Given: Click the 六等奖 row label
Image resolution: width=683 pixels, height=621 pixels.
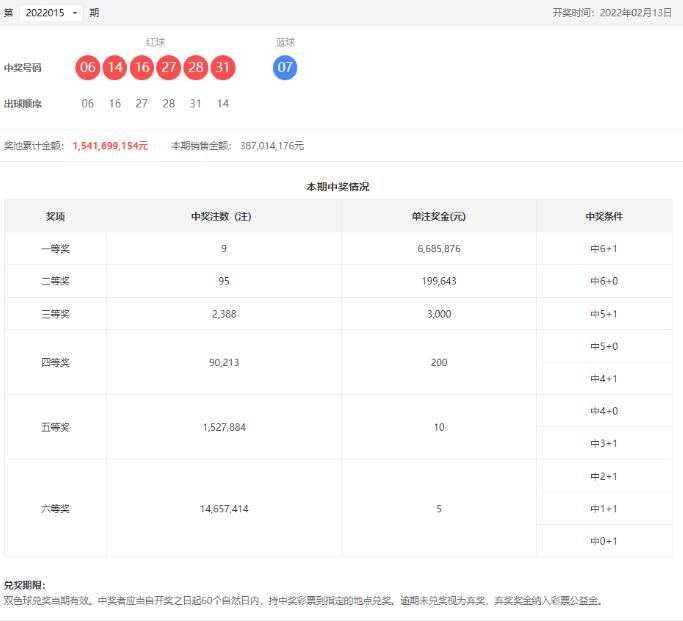Looking at the screenshot, I should 55,509.
